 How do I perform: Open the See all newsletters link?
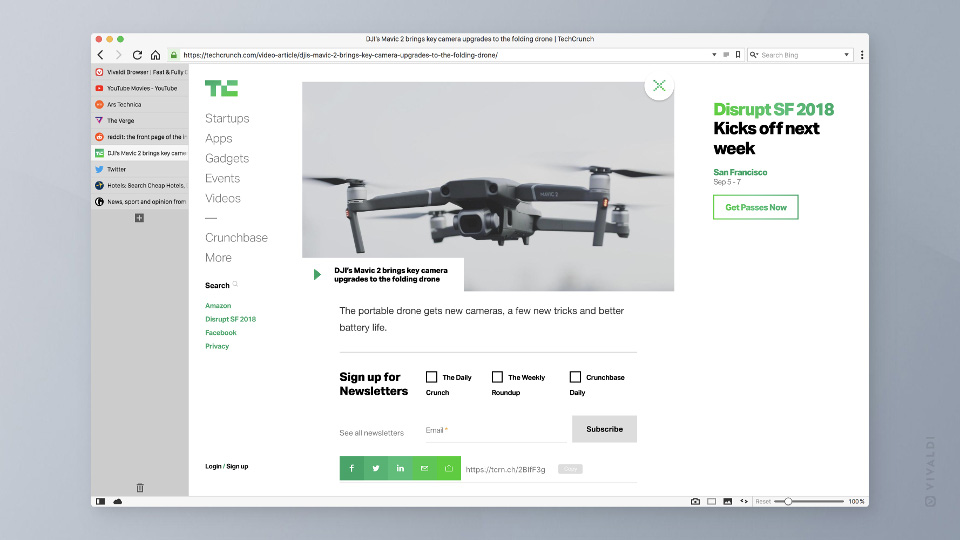(x=372, y=433)
